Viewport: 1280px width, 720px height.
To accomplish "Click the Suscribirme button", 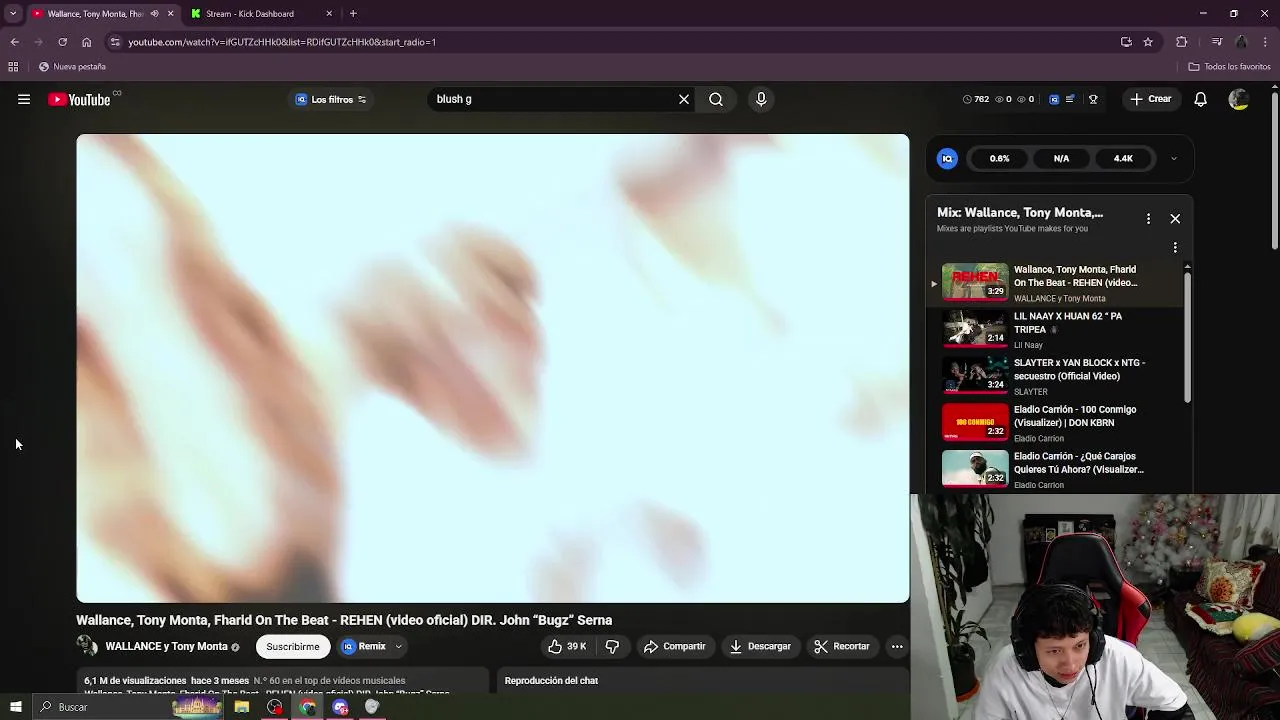I will pyautogui.click(x=293, y=646).
